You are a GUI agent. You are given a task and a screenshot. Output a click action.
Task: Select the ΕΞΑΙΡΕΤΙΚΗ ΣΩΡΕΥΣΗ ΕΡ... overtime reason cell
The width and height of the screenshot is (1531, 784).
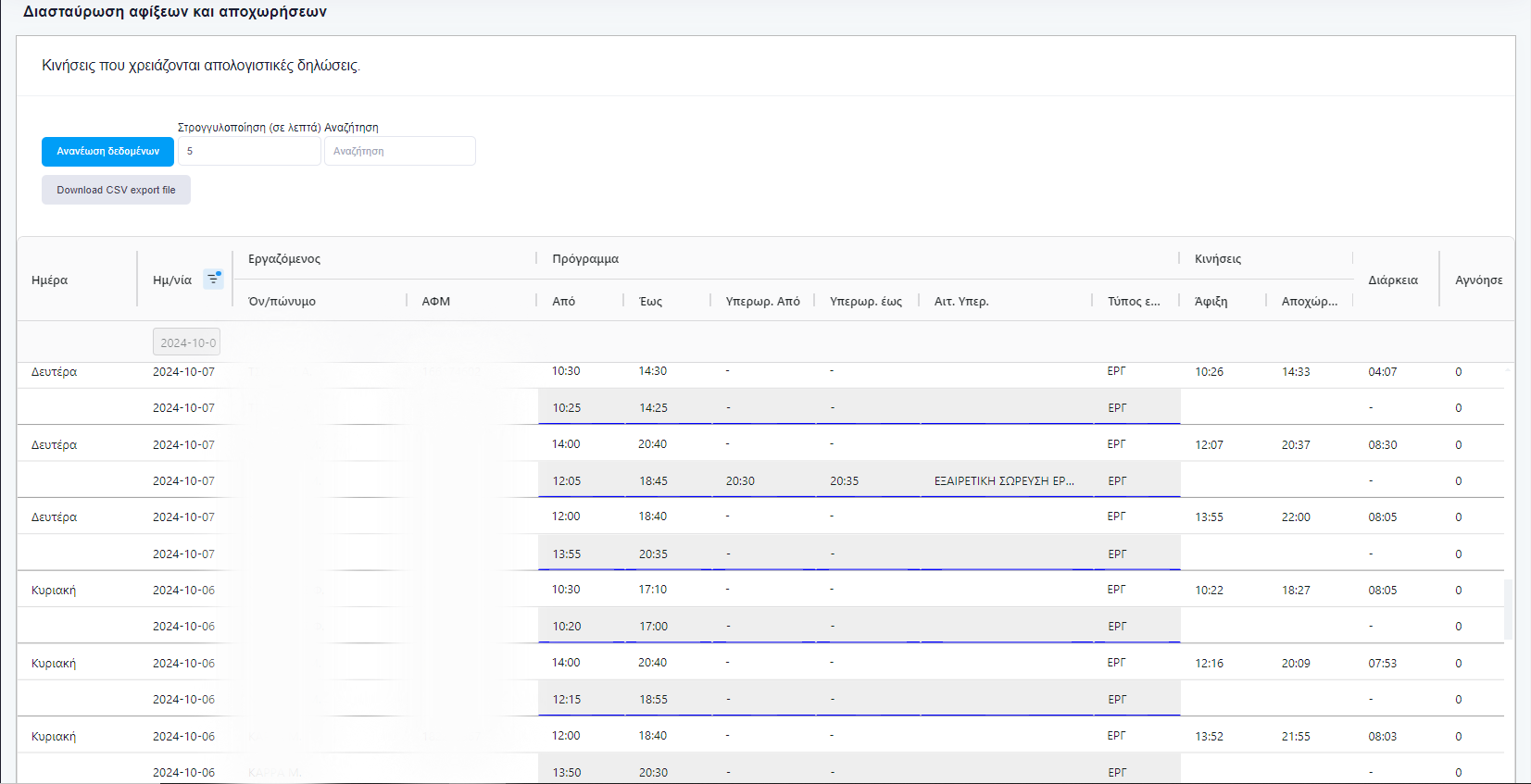pyautogui.click(x=1004, y=480)
